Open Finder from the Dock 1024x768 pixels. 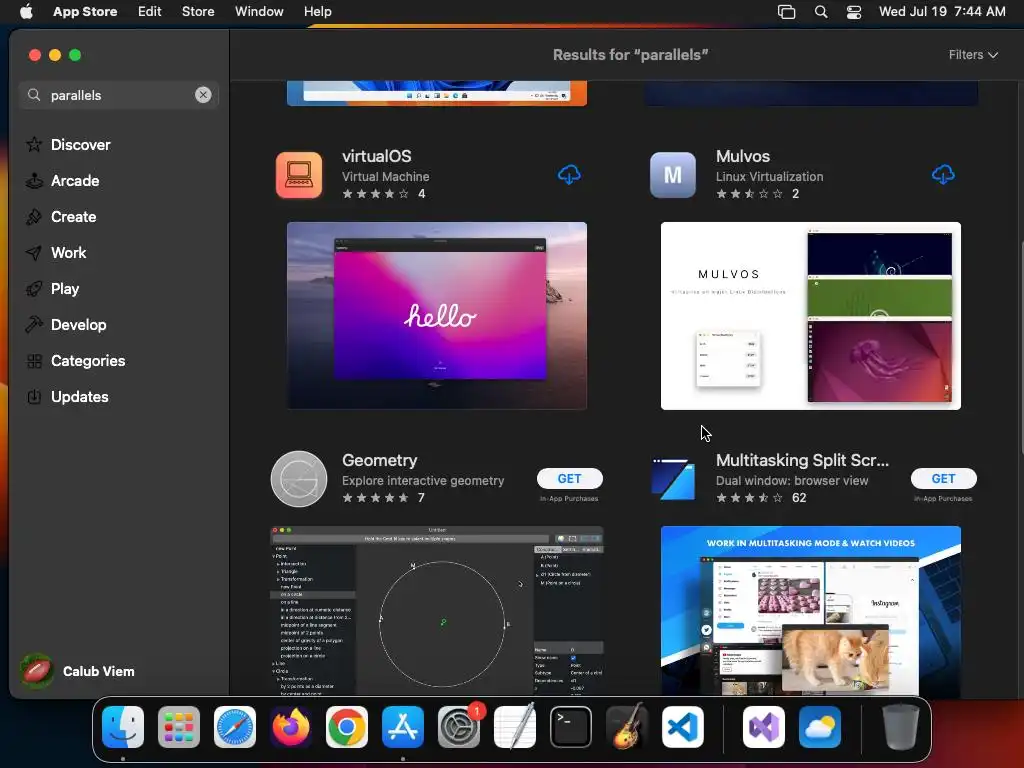(x=123, y=727)
